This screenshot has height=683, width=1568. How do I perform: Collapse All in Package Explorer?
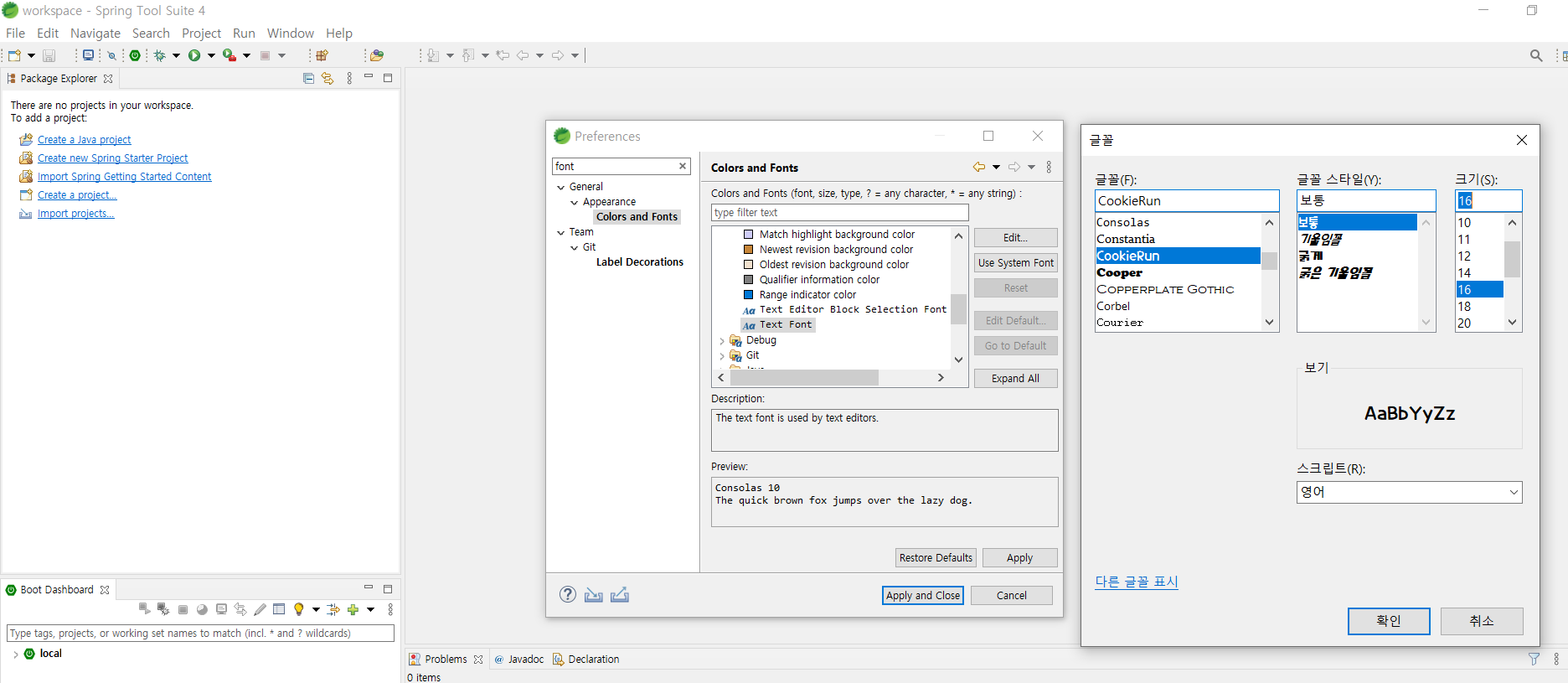click(x=308, y=78)
